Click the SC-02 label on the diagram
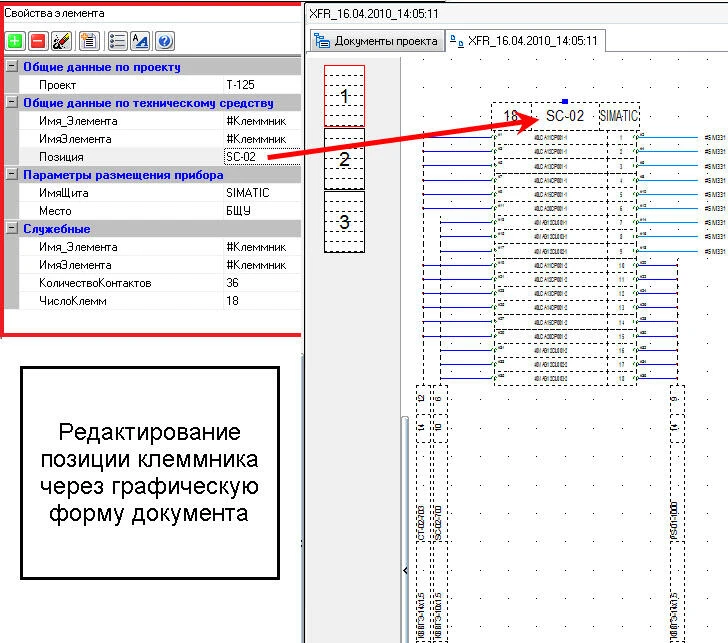The width and height of the screenshot is (728, 643). tap(564, 116)
